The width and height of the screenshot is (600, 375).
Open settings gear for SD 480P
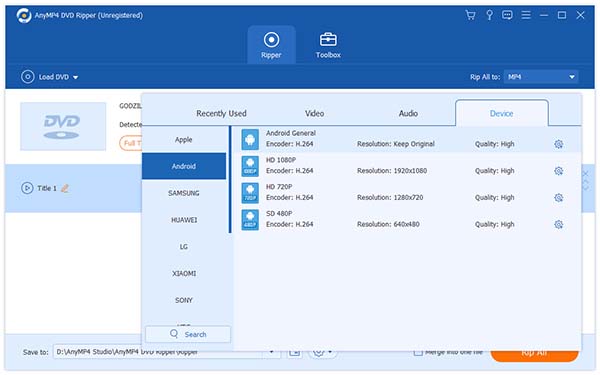[x=558, y=225]
